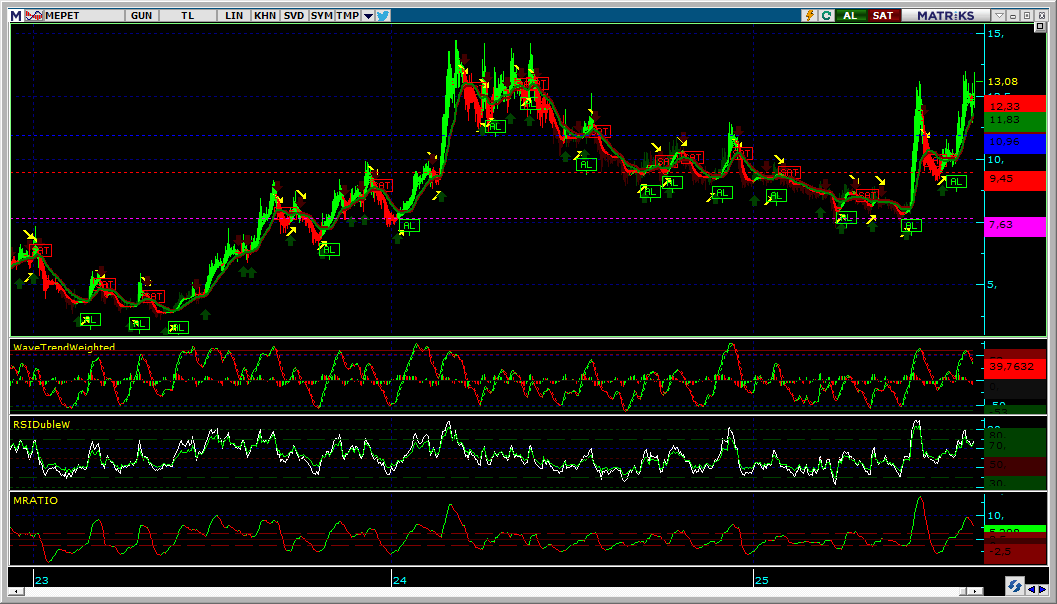Click the 7,63 magenta price level tag

1015,226
